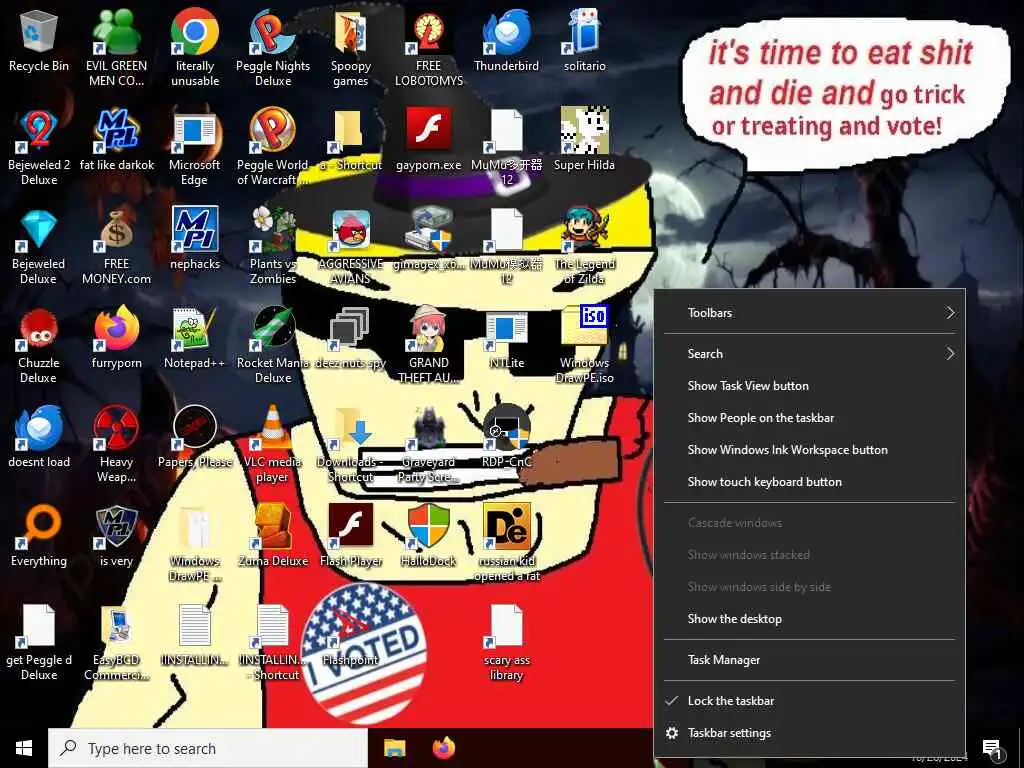Select the AGGRESSIVE AVIANS angry bird icon
Viewport: 1024px width, 768px height.
point(351,230)
